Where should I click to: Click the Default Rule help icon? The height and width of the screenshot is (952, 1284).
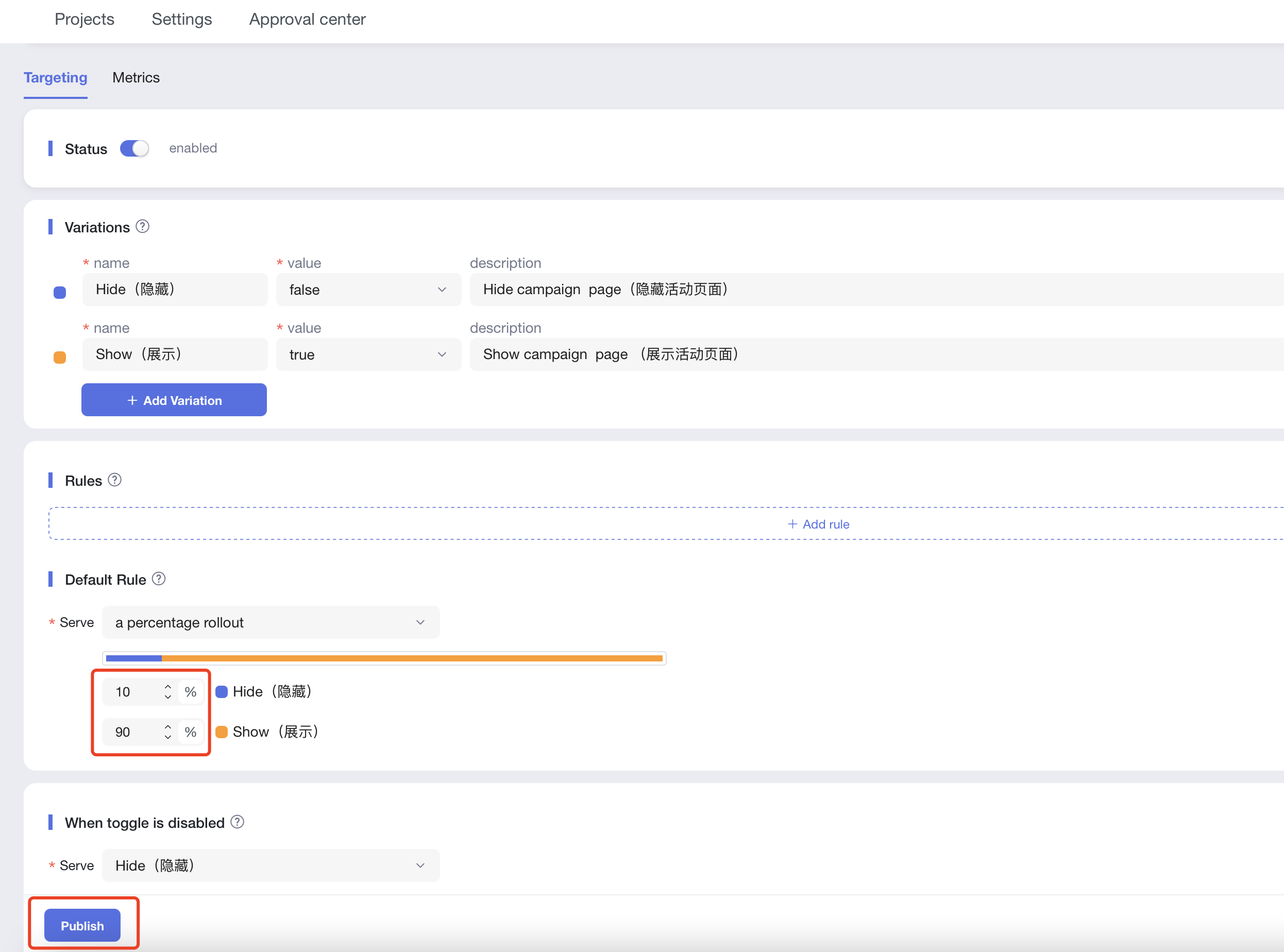tap(159, 579)
